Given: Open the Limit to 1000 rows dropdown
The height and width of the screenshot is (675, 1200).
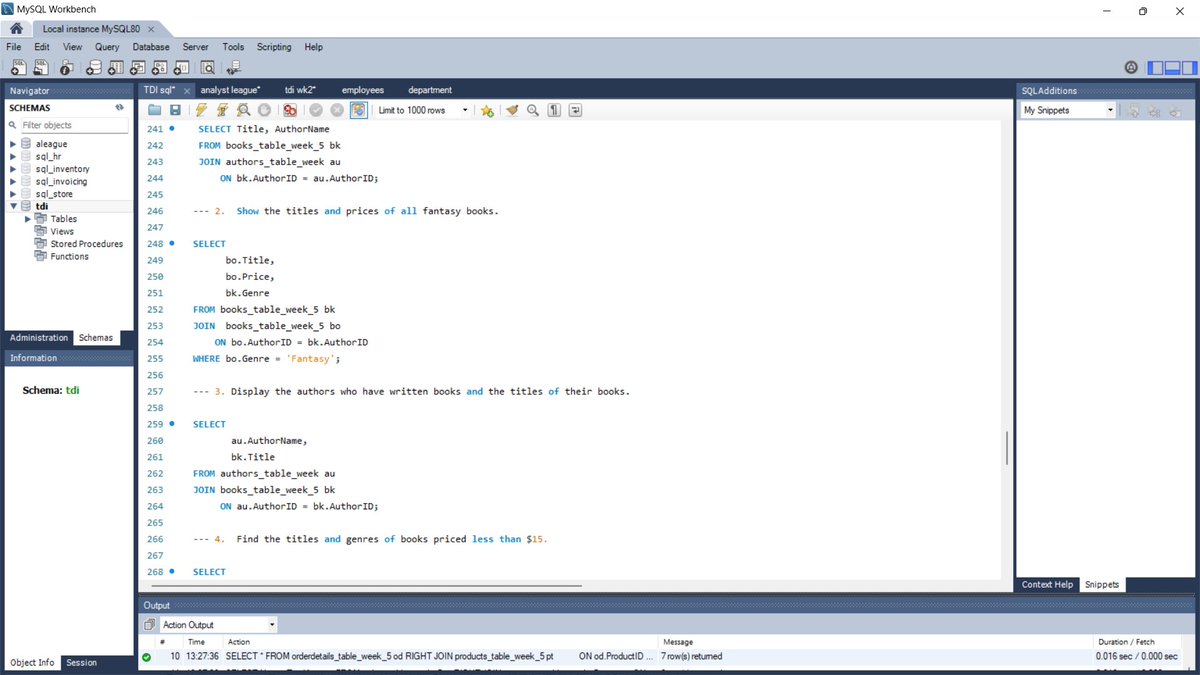Looking at the screenshot, I should click(x=422, y=110).
